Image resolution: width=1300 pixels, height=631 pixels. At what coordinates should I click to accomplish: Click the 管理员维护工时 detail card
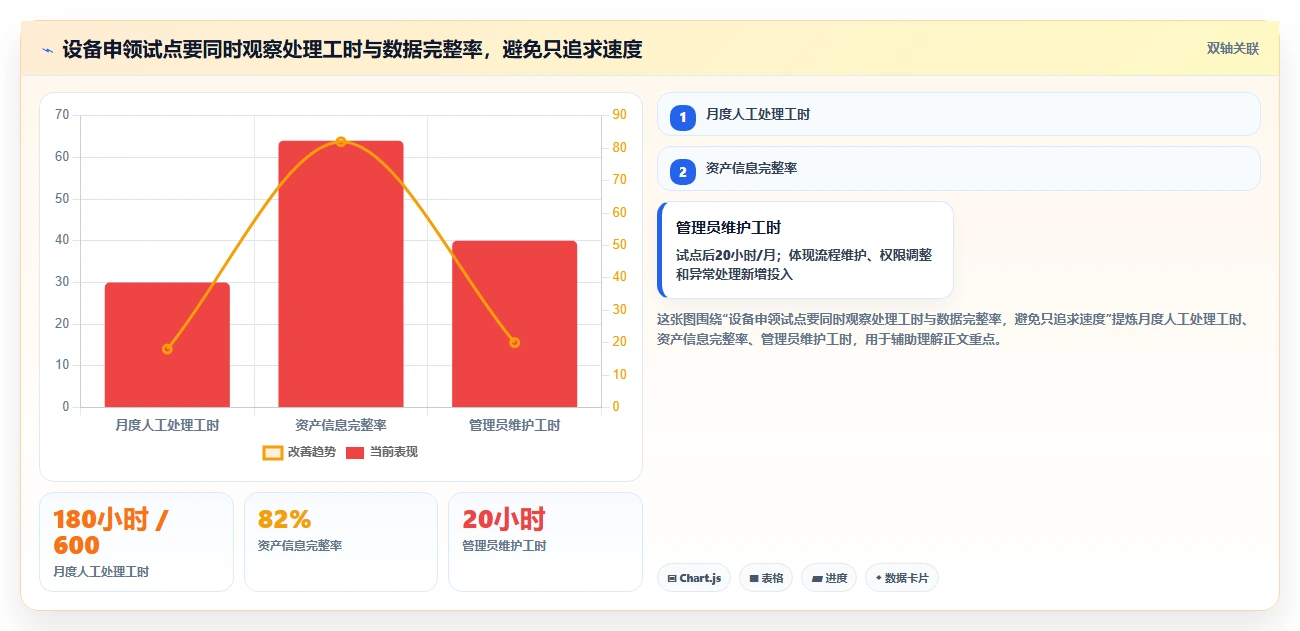[805, 250]
